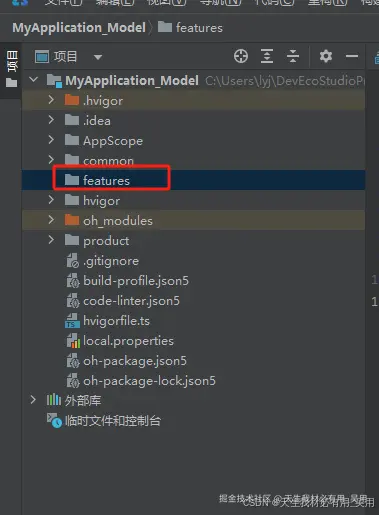Click the features folder icon in tree

[72, 180]
